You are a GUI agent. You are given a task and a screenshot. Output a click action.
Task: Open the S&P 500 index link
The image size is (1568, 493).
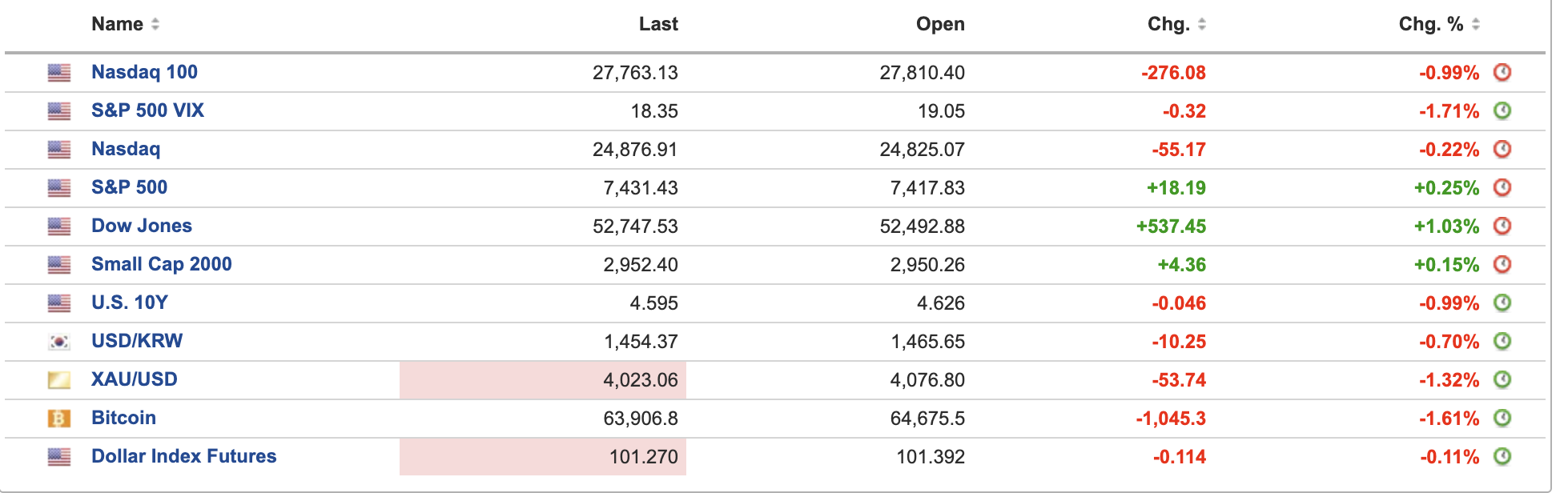point(129,187)
